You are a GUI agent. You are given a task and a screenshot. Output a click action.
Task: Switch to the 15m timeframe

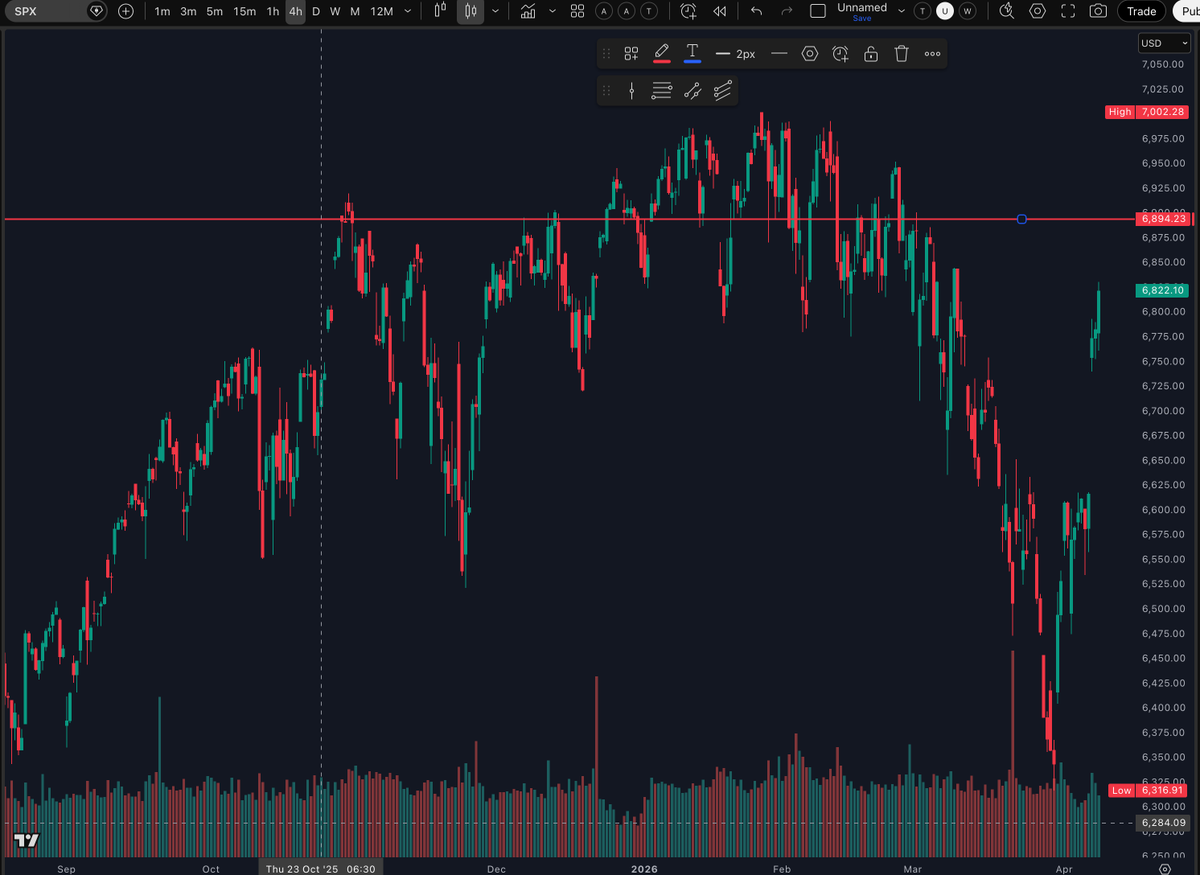(x=244, y=11)
